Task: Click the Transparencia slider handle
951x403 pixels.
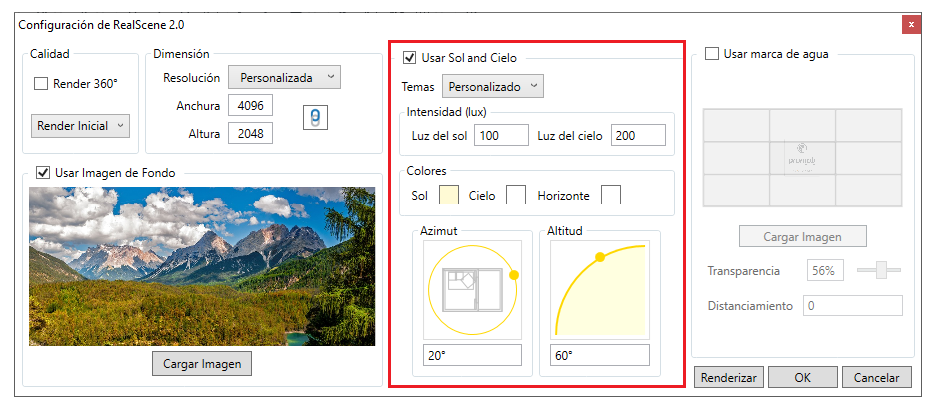Action: [882, 270]
